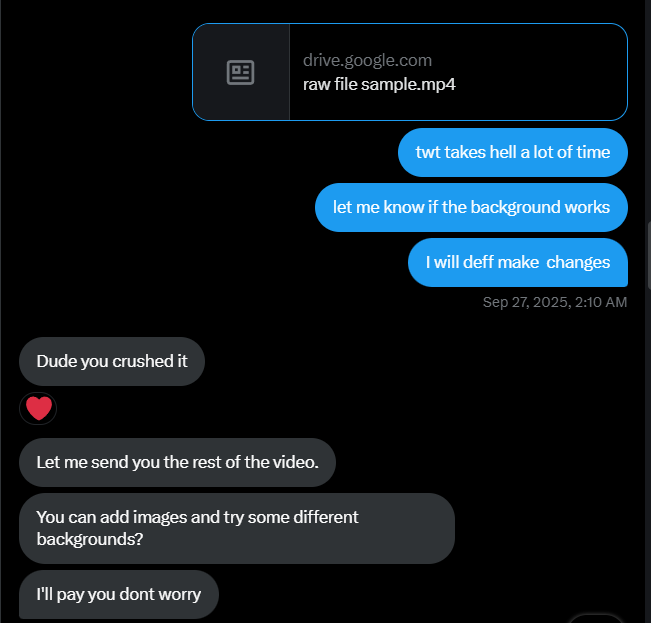Click the word 'crushed' in the gray bubble
651x623 pixels.
[142, 362]
